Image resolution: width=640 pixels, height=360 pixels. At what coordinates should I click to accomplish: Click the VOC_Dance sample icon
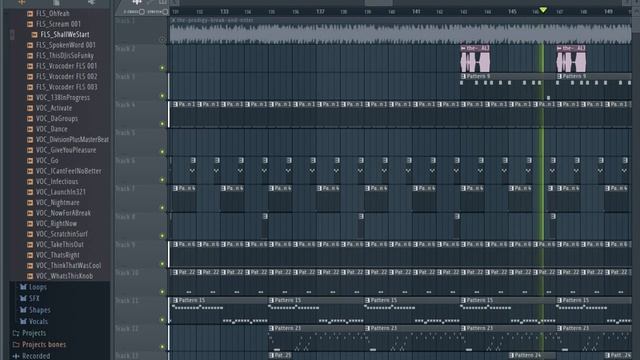(x=30, y=129)
